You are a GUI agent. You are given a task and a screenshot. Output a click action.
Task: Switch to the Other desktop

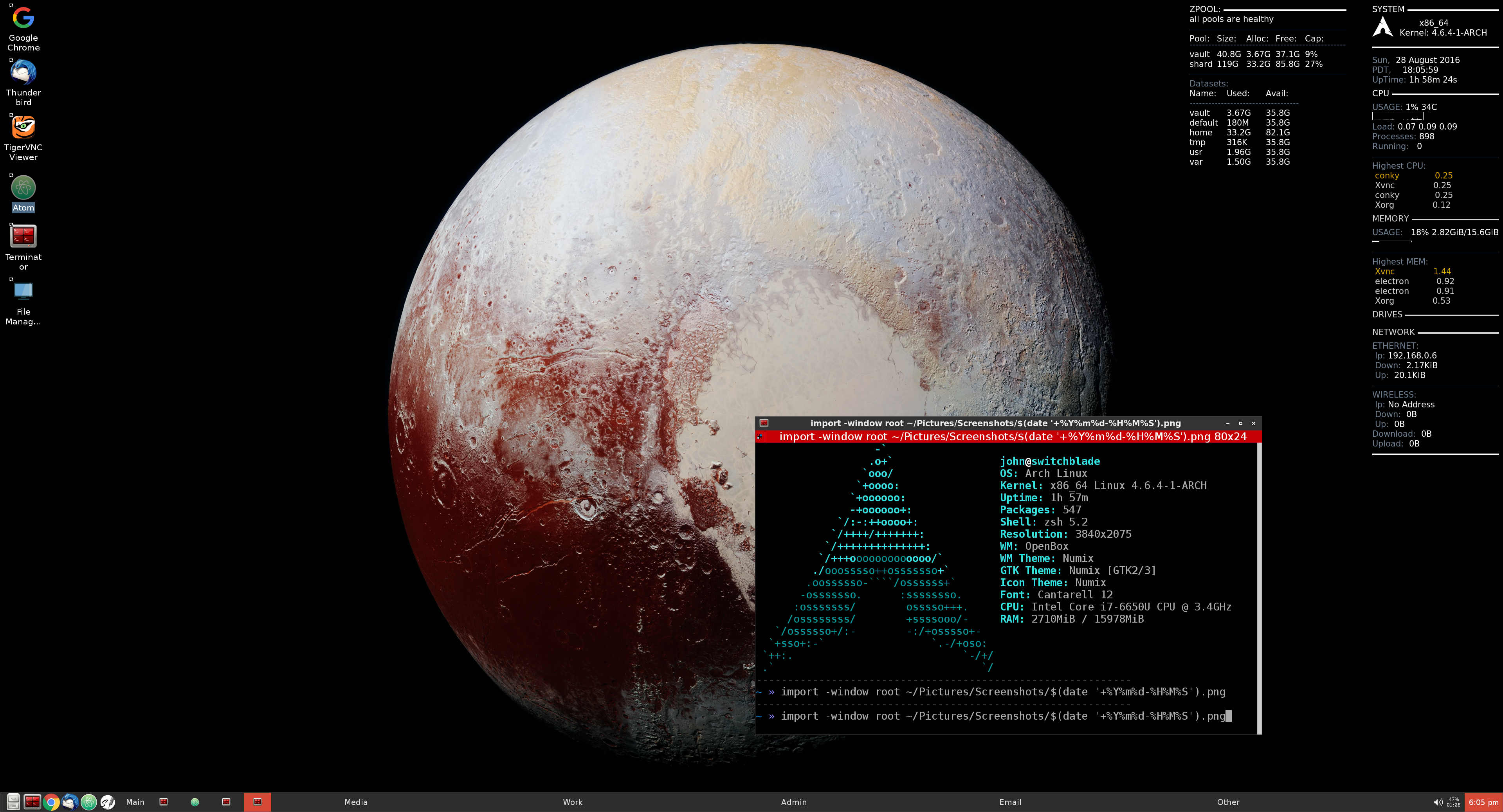point(1228,802)
